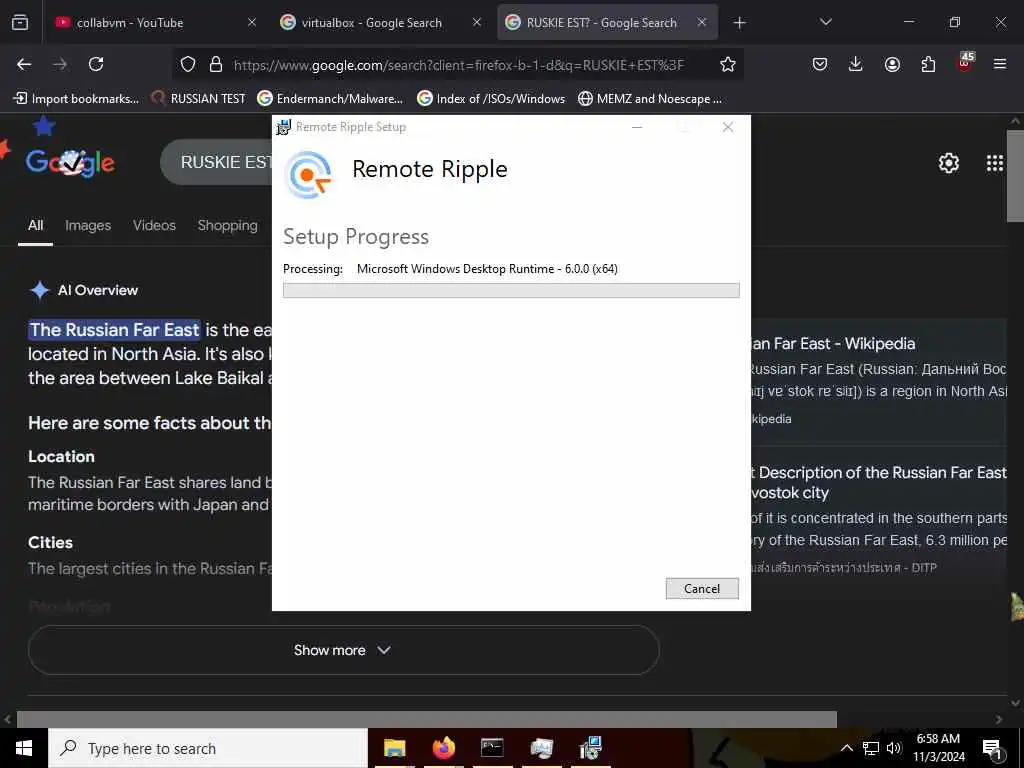
Task: Close the Remote Ripple Setup window
Action: [x=728, y=127]
